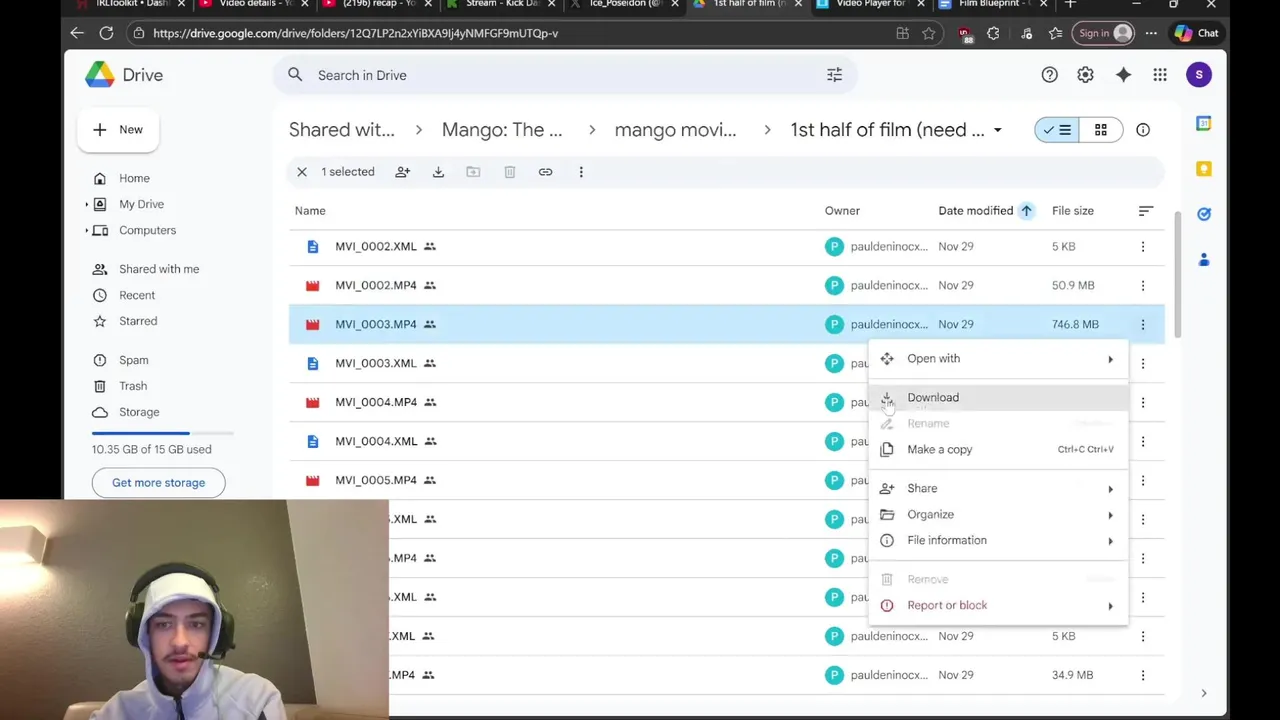This screenshot has width=1280, height=720.
Task: Click browser Sign in button
Action: pos(1104,33)
